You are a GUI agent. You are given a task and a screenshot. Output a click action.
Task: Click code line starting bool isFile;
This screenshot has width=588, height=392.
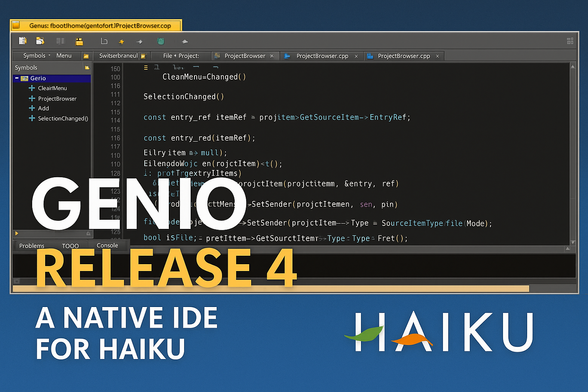pyautogui.click(x=276, y=238)
